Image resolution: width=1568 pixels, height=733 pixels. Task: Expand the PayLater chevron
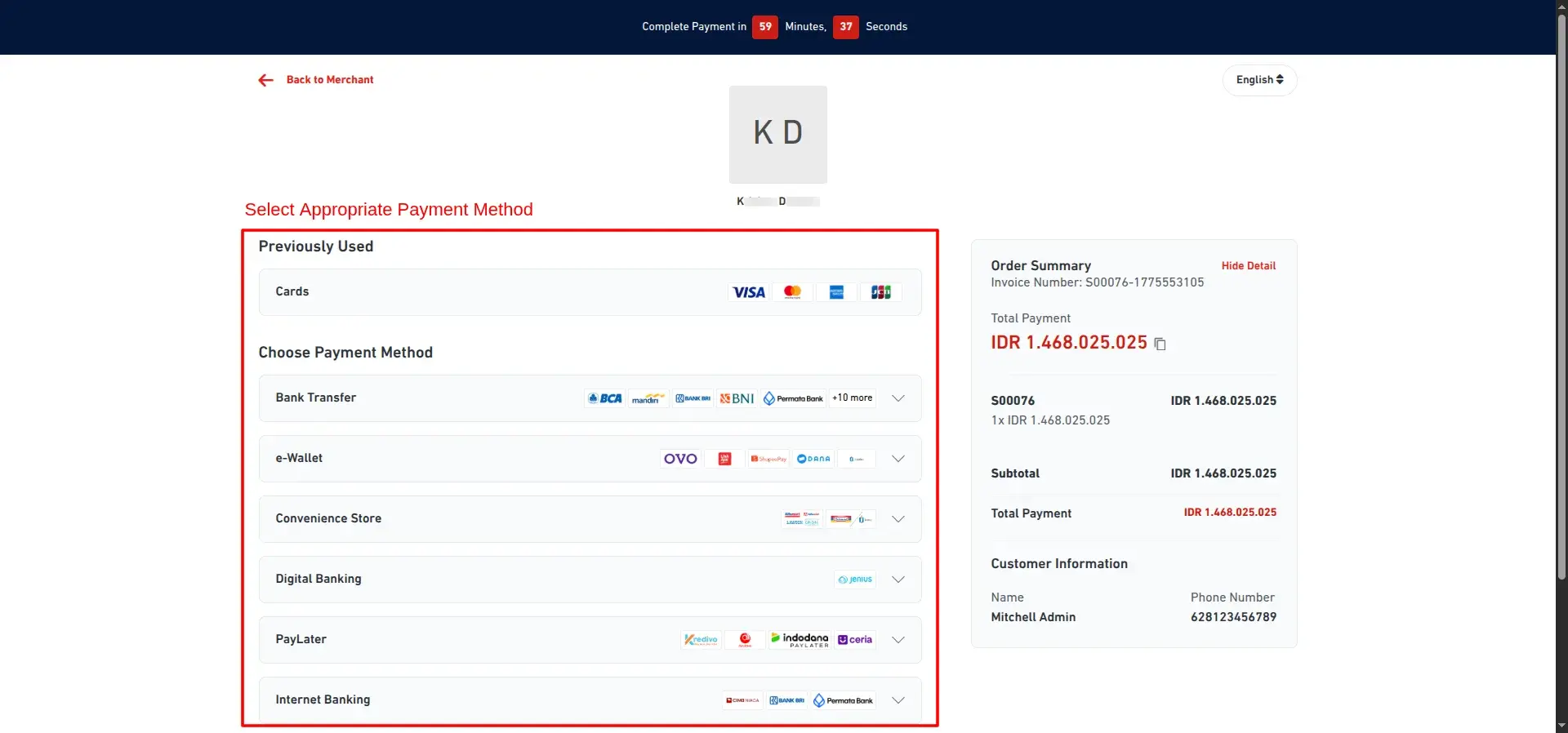tap(898, 640)
